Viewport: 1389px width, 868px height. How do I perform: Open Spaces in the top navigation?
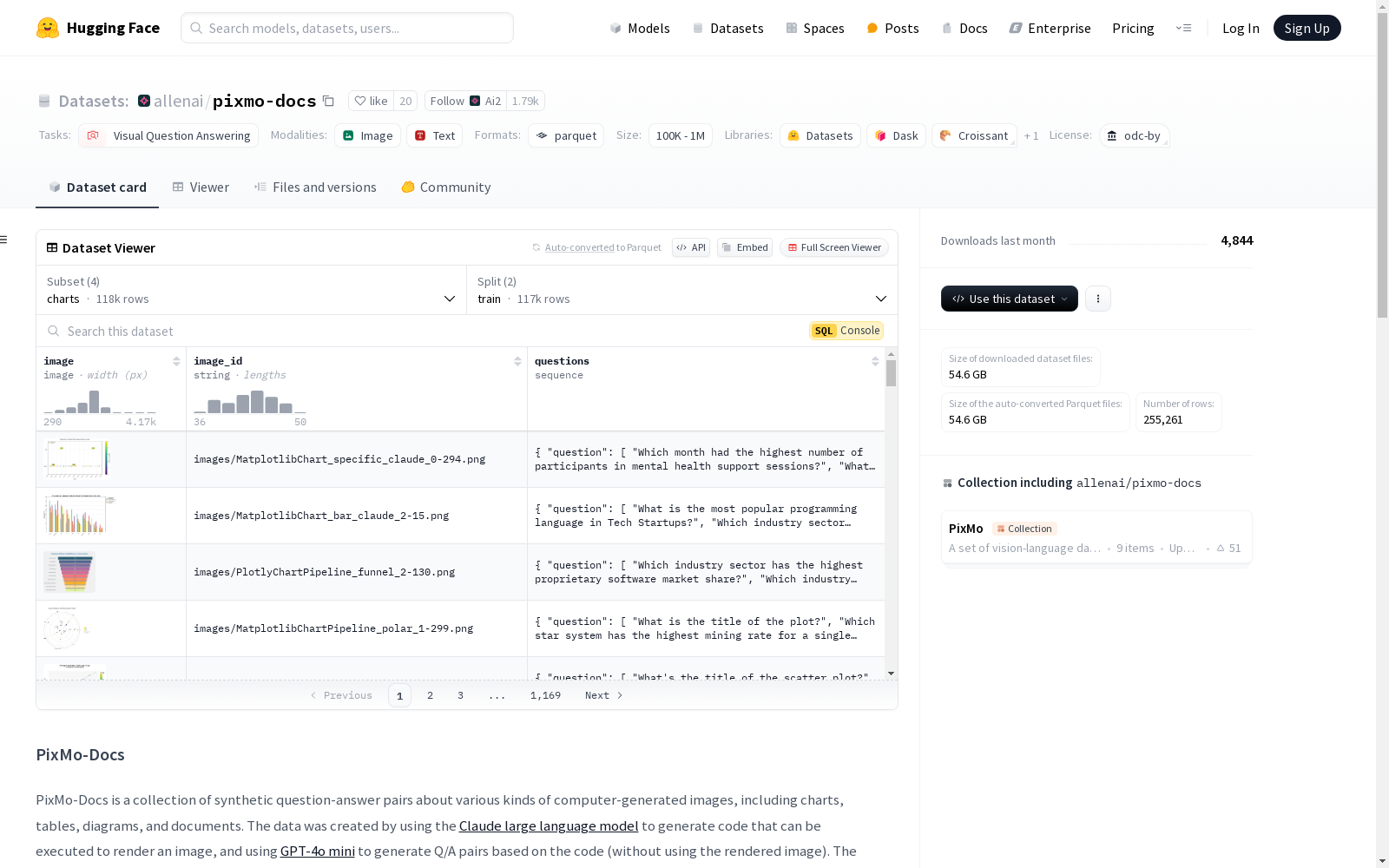pyautogui.click(x=815, y=28)
